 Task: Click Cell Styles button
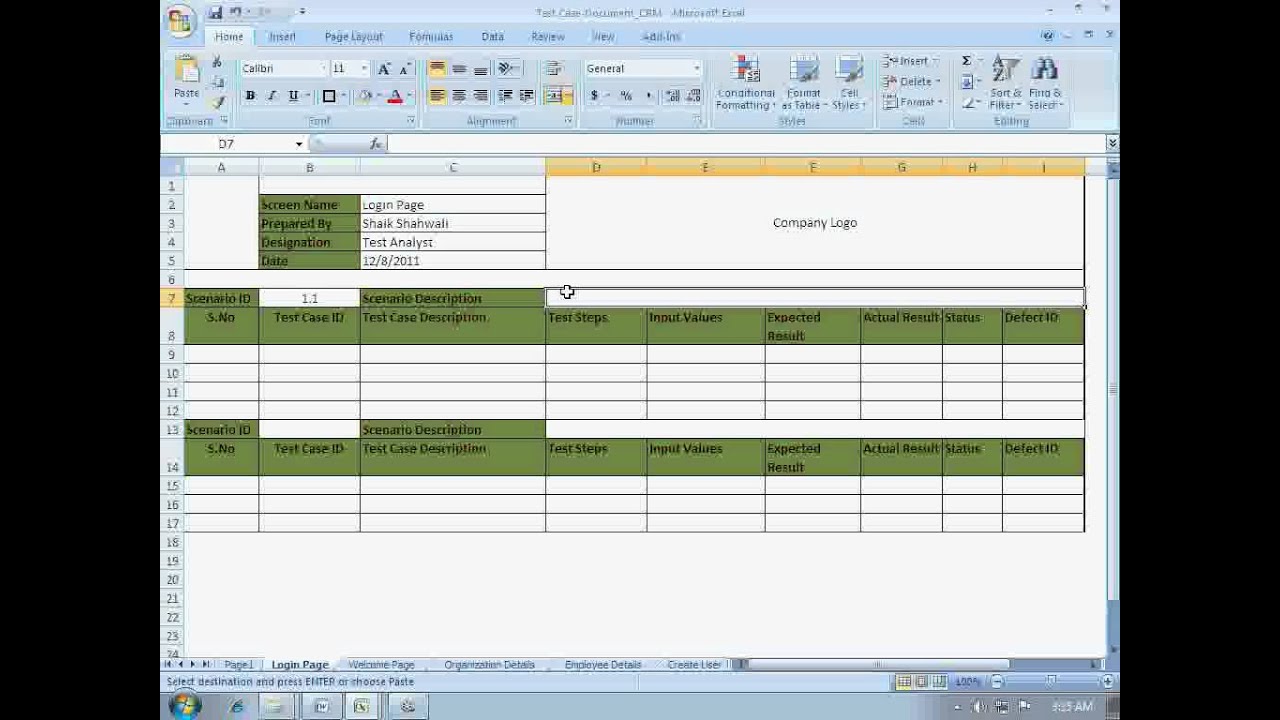[x=848, y=84]
